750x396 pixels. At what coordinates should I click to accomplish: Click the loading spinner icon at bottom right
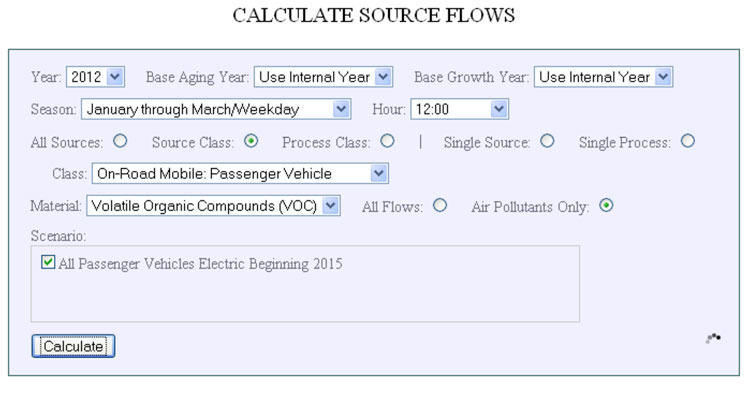tap(713, 339)
